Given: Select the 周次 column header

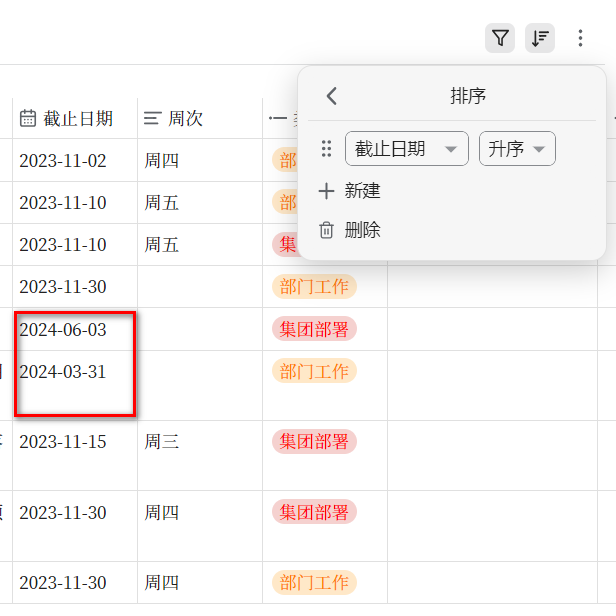Looking at the screenshot, I should [x=200, y=118].
